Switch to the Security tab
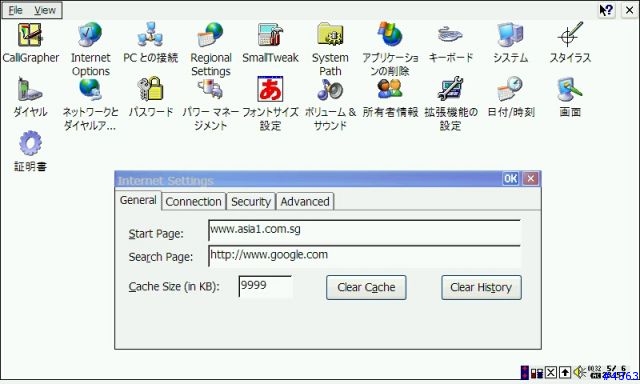Screen dimensions: 640x384 (x=251, y=202)
